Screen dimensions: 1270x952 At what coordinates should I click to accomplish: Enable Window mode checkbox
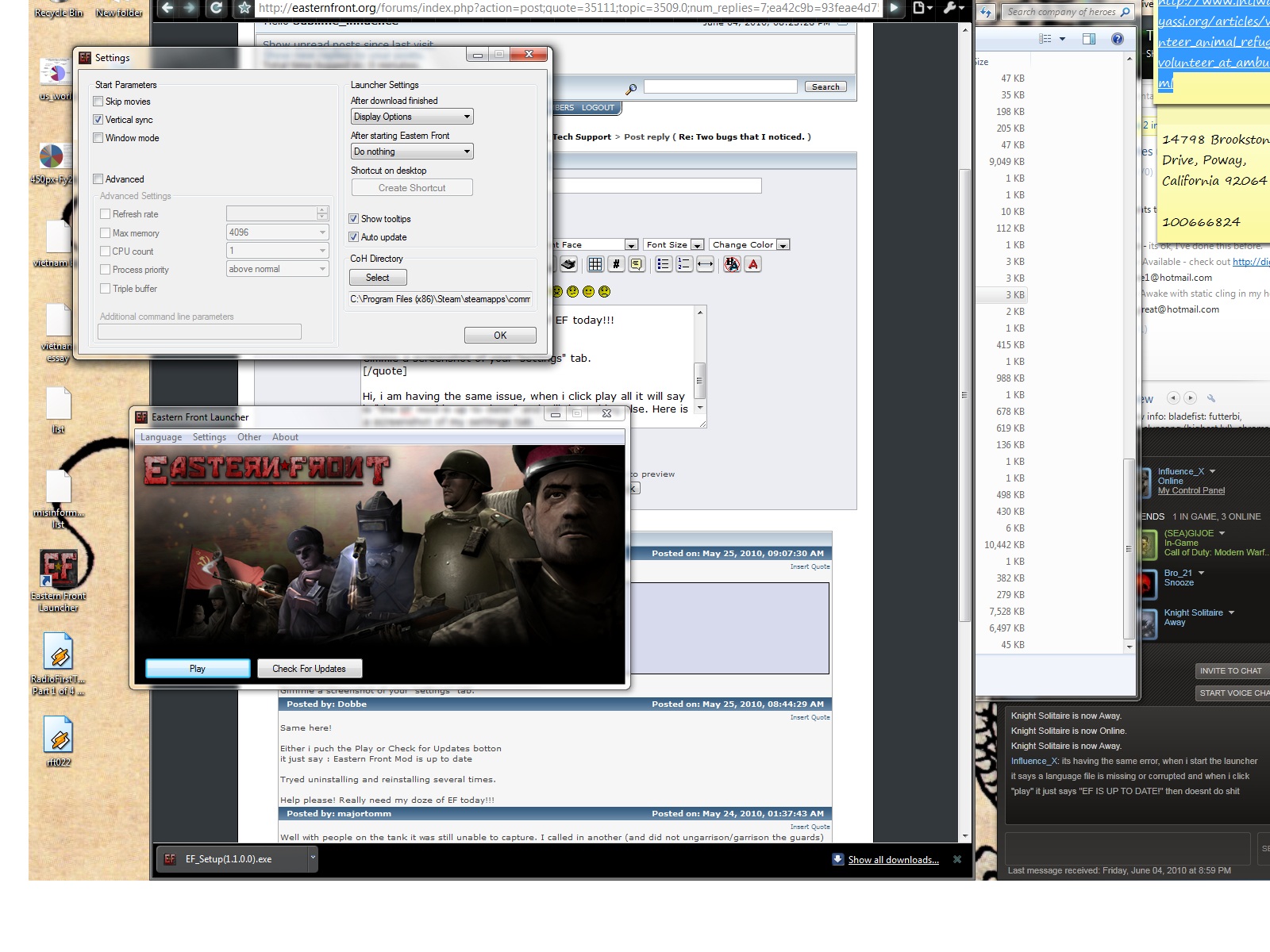98,138
